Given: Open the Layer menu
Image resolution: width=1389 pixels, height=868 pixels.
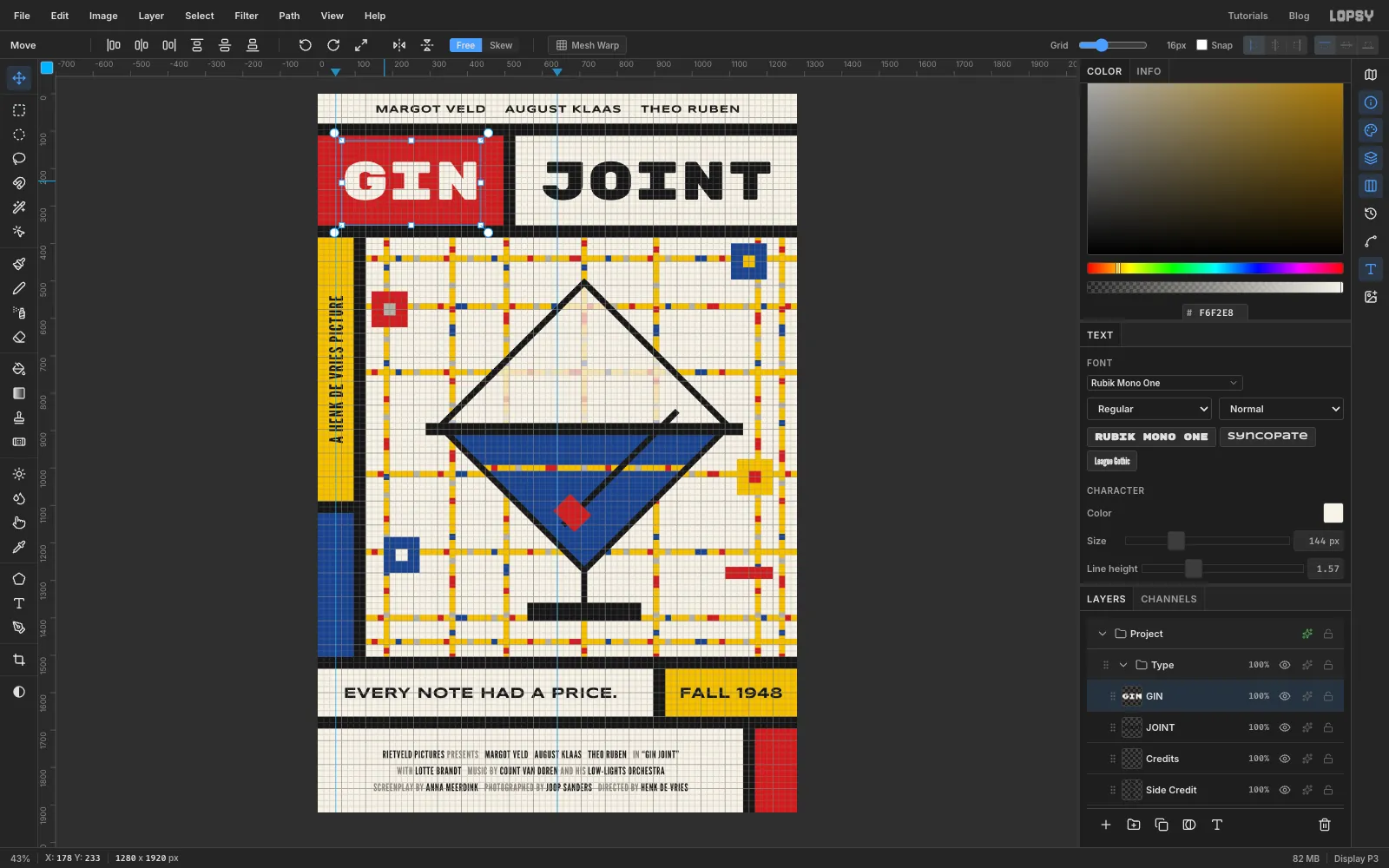Looking at the screenshot, I should 151,16.
